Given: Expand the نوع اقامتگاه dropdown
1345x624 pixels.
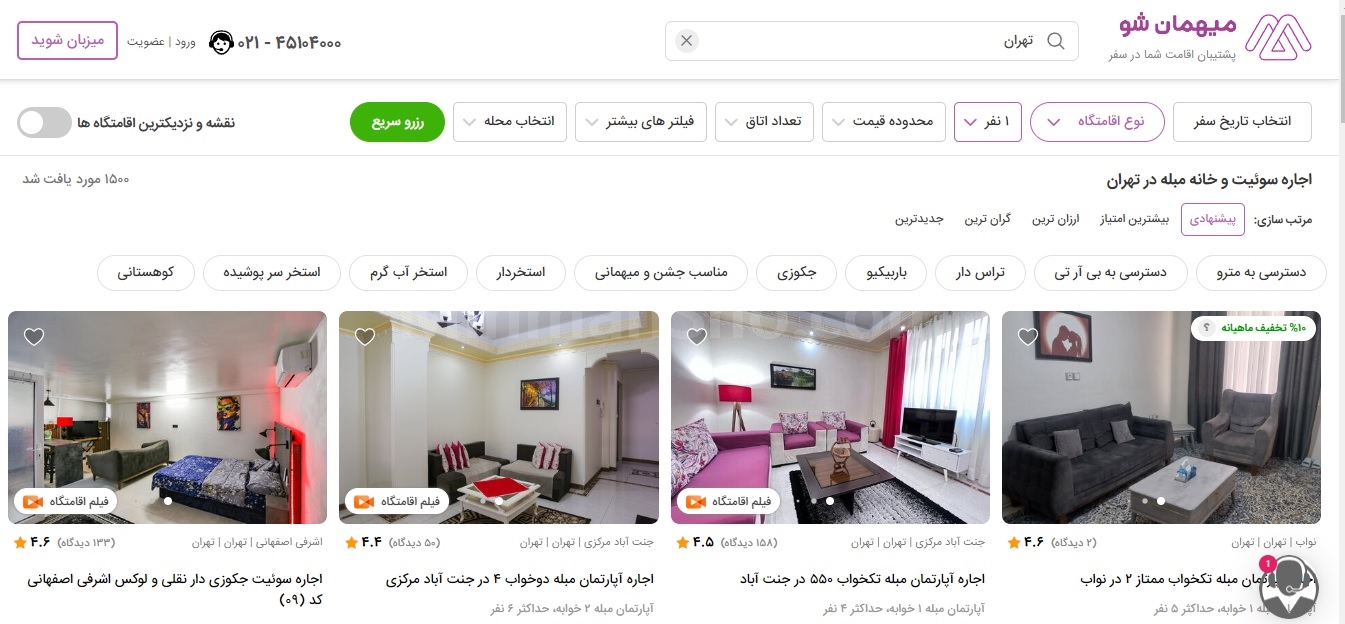Looking at the screenshot, I should point(1097,122).
